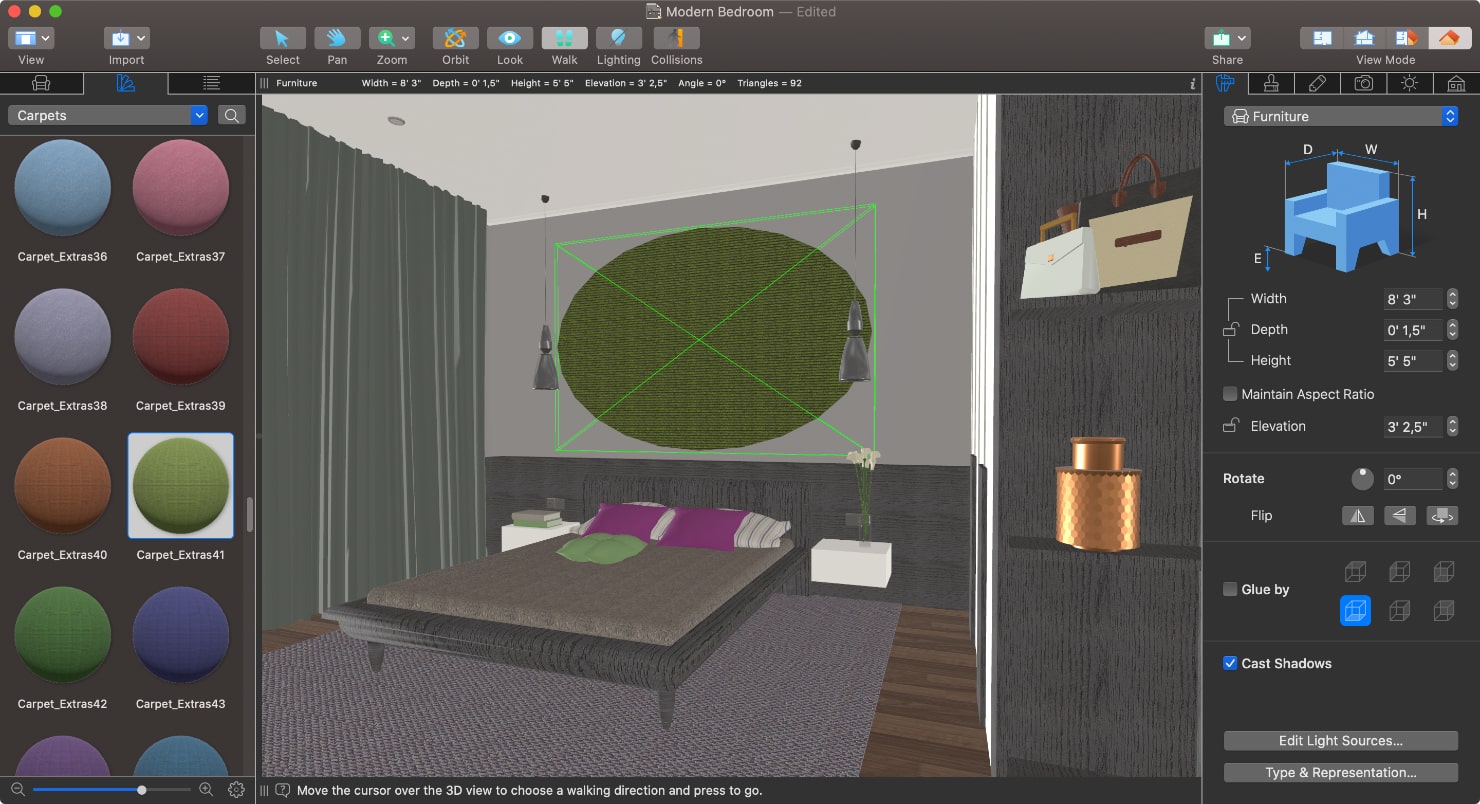Open the Furniture inspector dropdown

point(1341,116)
